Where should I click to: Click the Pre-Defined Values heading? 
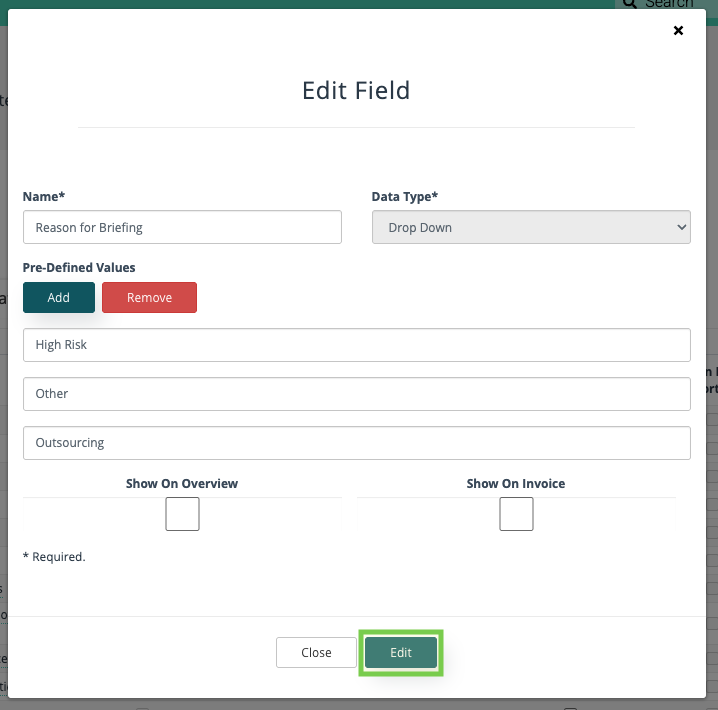point(79,267)
